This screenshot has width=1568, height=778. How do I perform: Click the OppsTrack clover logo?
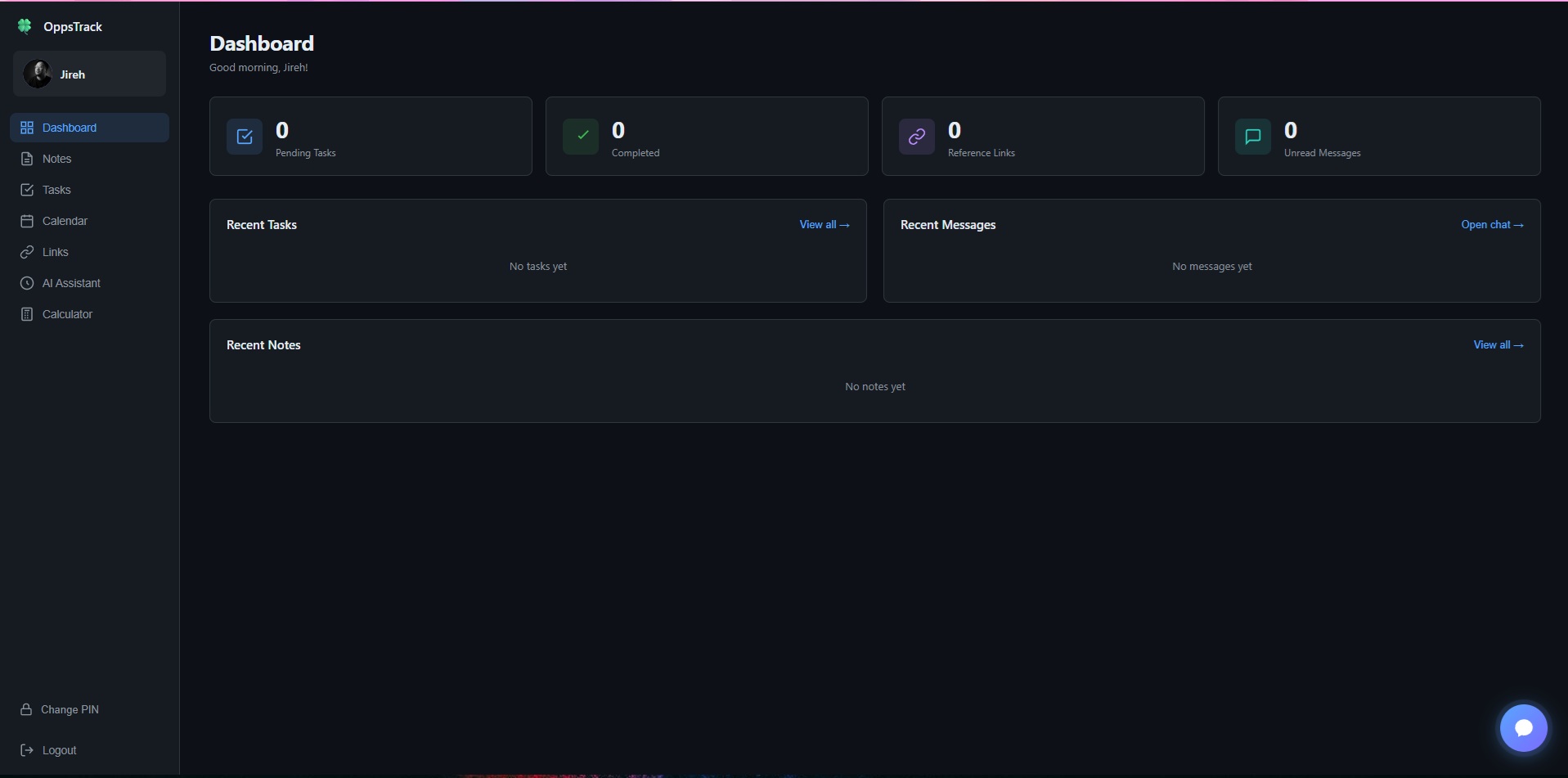(25, 26)
